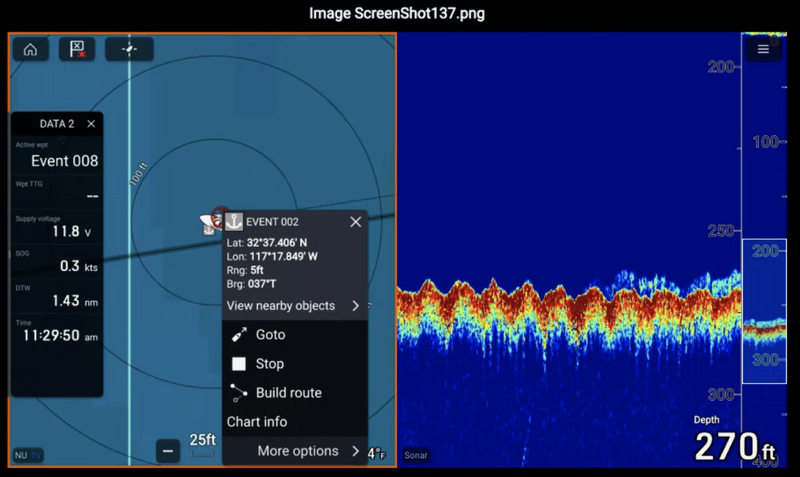Select Active wpt Event 008 data box
The width and height of the screenshot is (800, 477).
pos(57,155)
